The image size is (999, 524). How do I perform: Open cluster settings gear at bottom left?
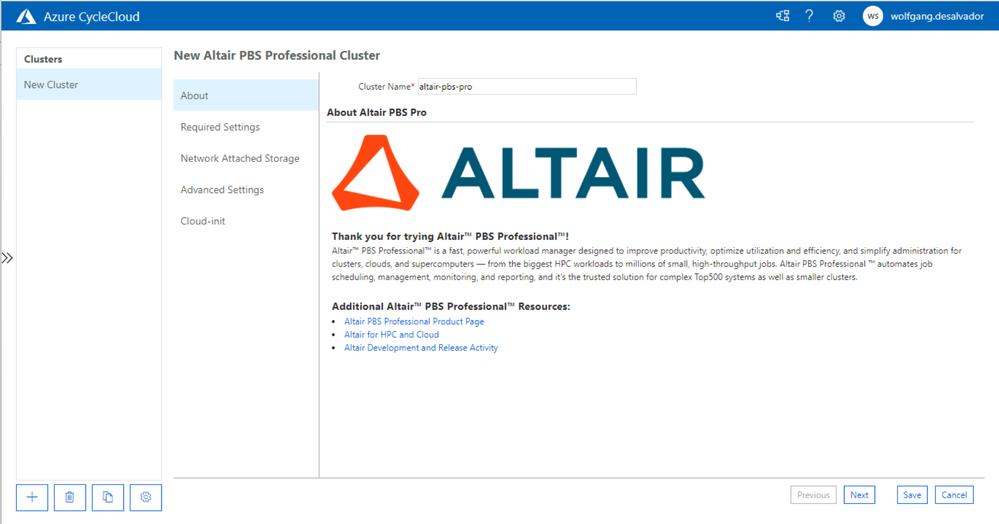coord(146,497)
